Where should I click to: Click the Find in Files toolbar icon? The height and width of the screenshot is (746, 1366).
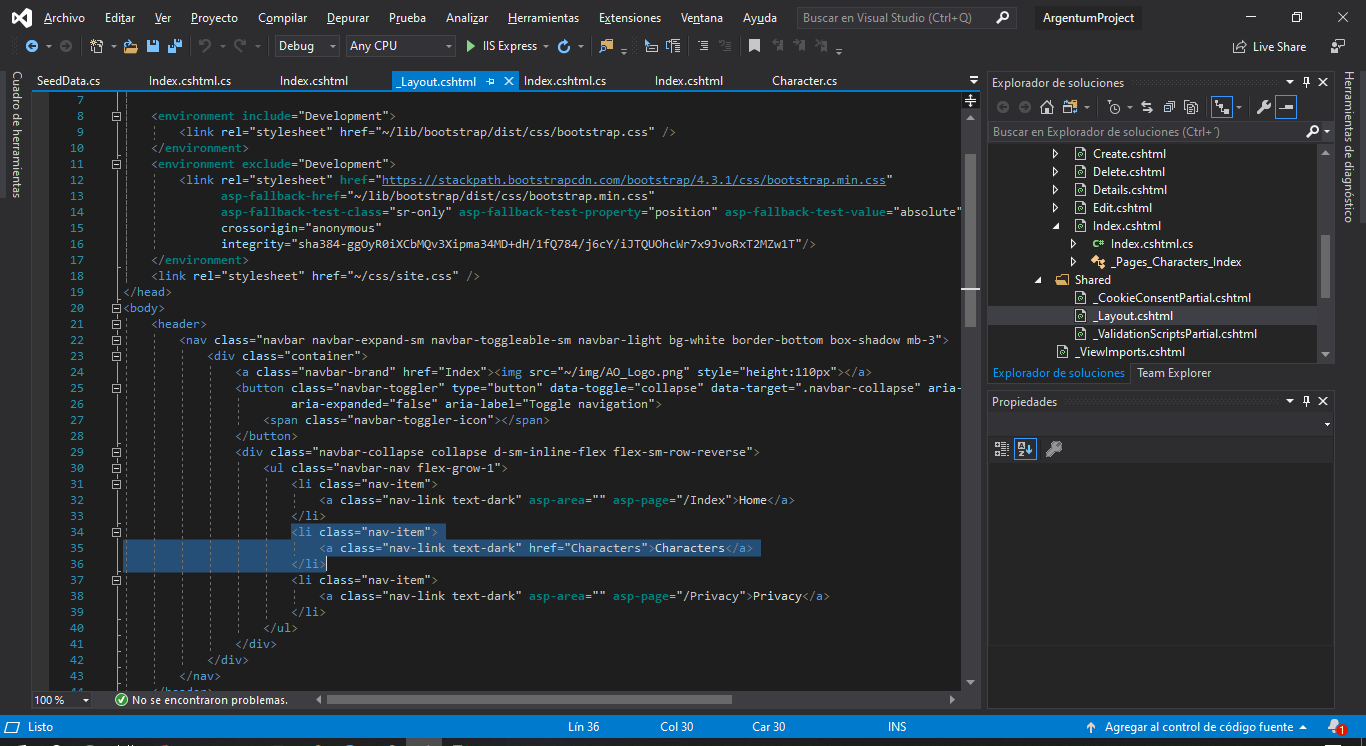click(x=606, y=46)
